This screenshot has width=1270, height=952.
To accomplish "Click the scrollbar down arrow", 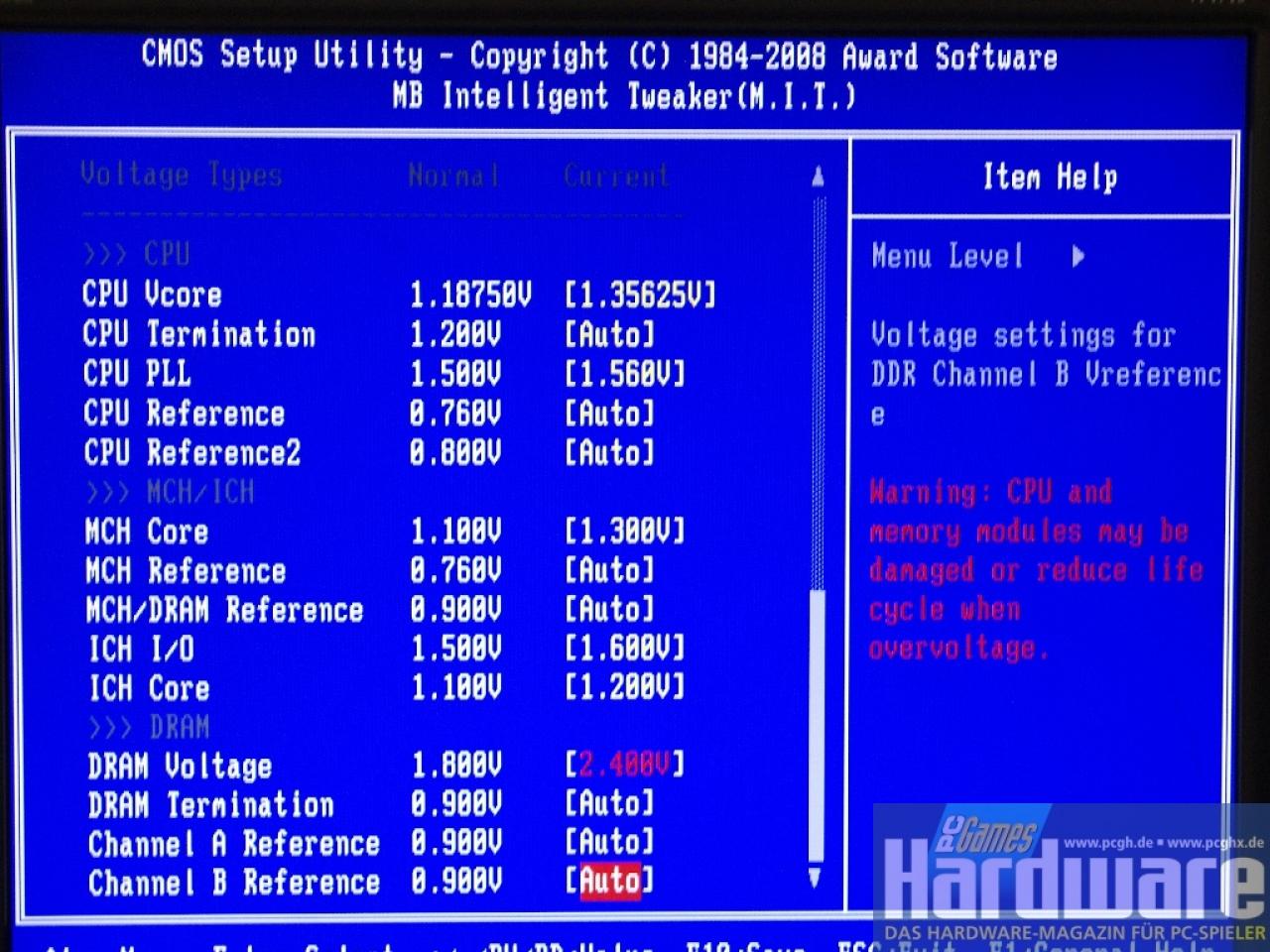I will pos(816,878).
